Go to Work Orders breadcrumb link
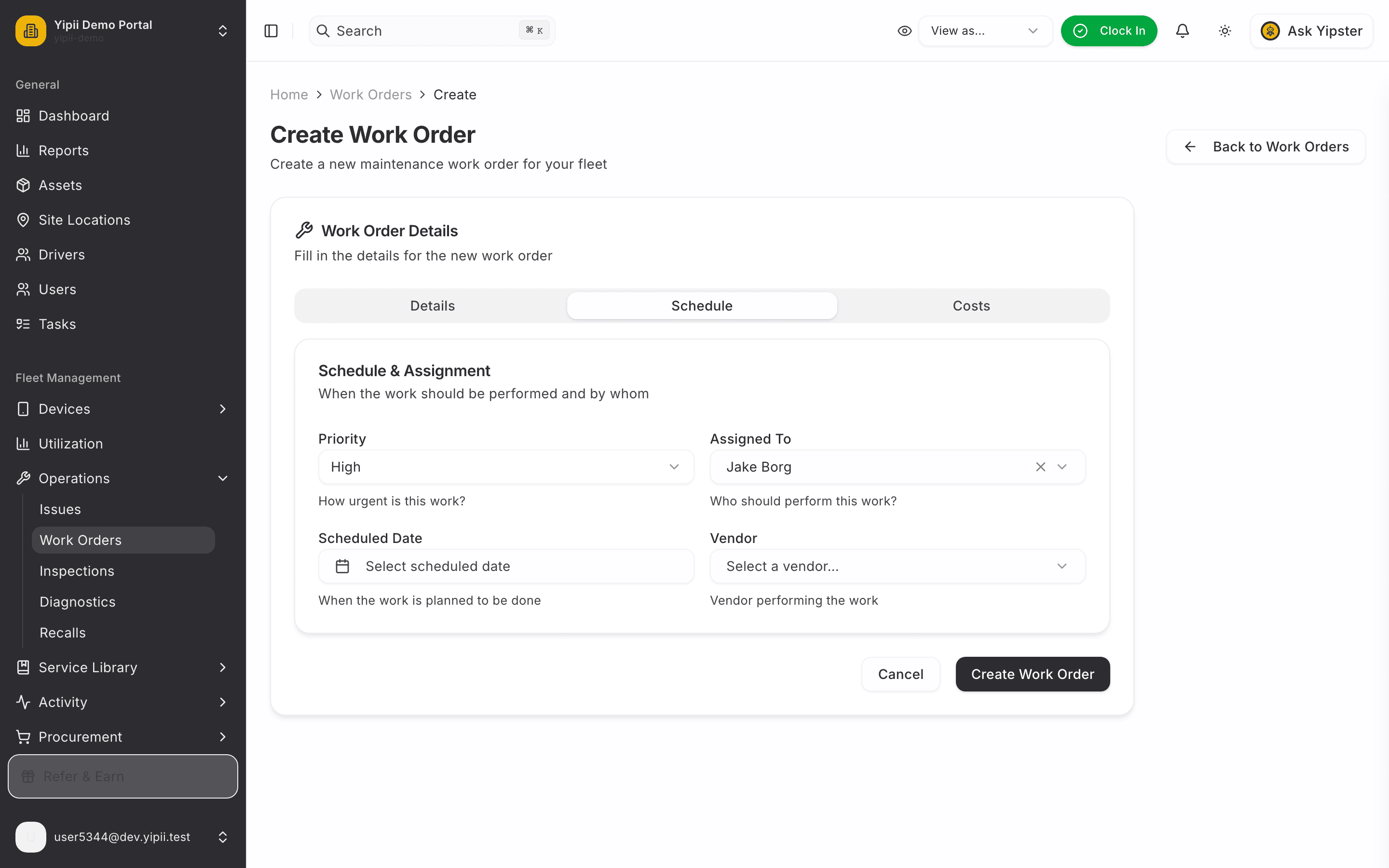The image size is (1389, 868). click(370, 95)
